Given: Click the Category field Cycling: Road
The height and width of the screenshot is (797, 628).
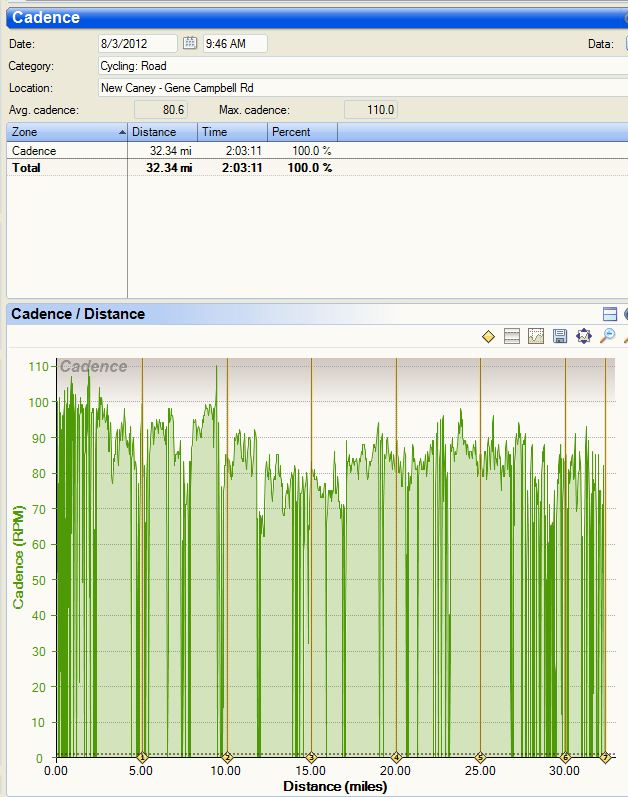Looking at the screenshot, I should click(360, 66).
